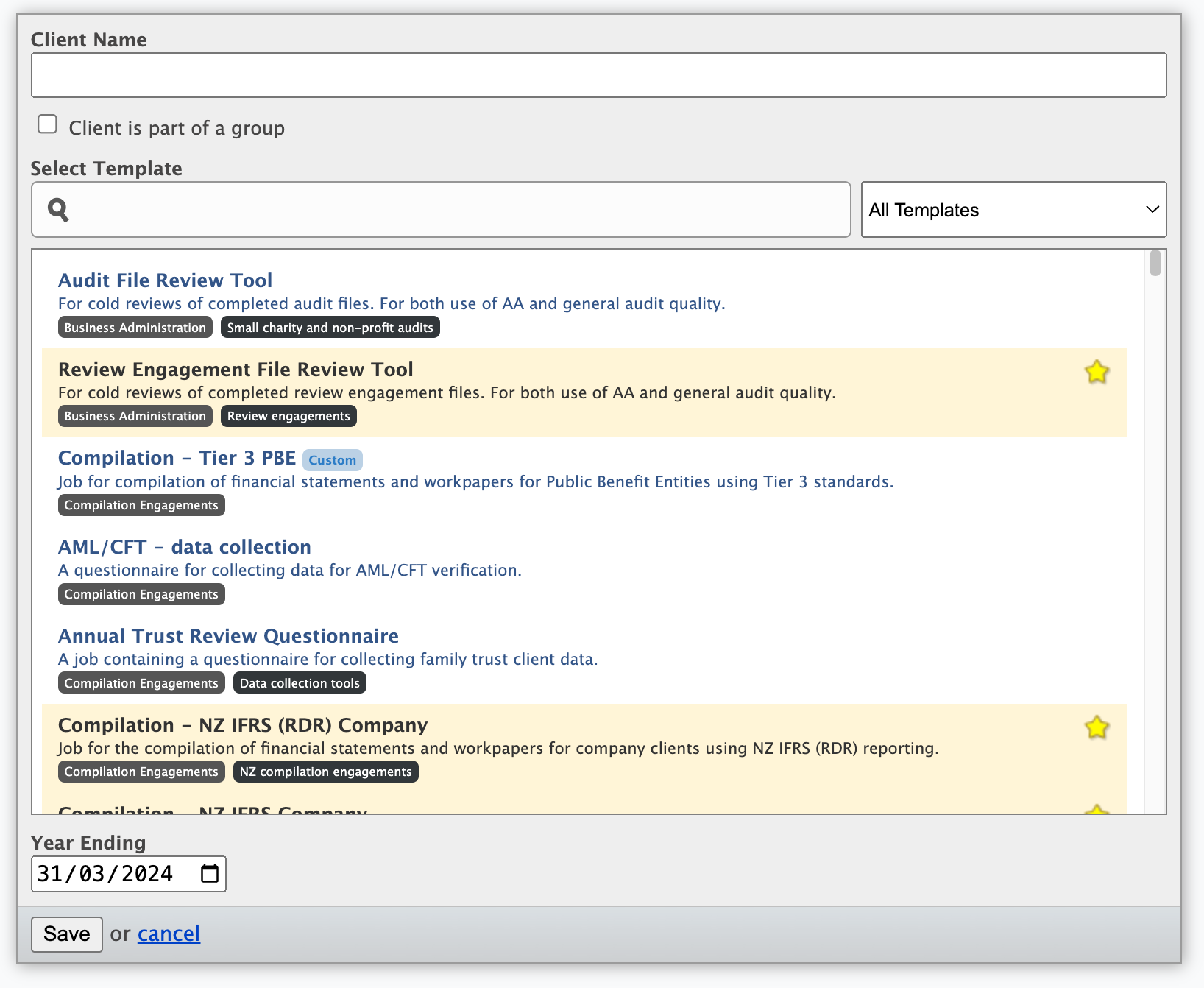Click the NZ compilation engagements tag

click(x=325, y=772)
